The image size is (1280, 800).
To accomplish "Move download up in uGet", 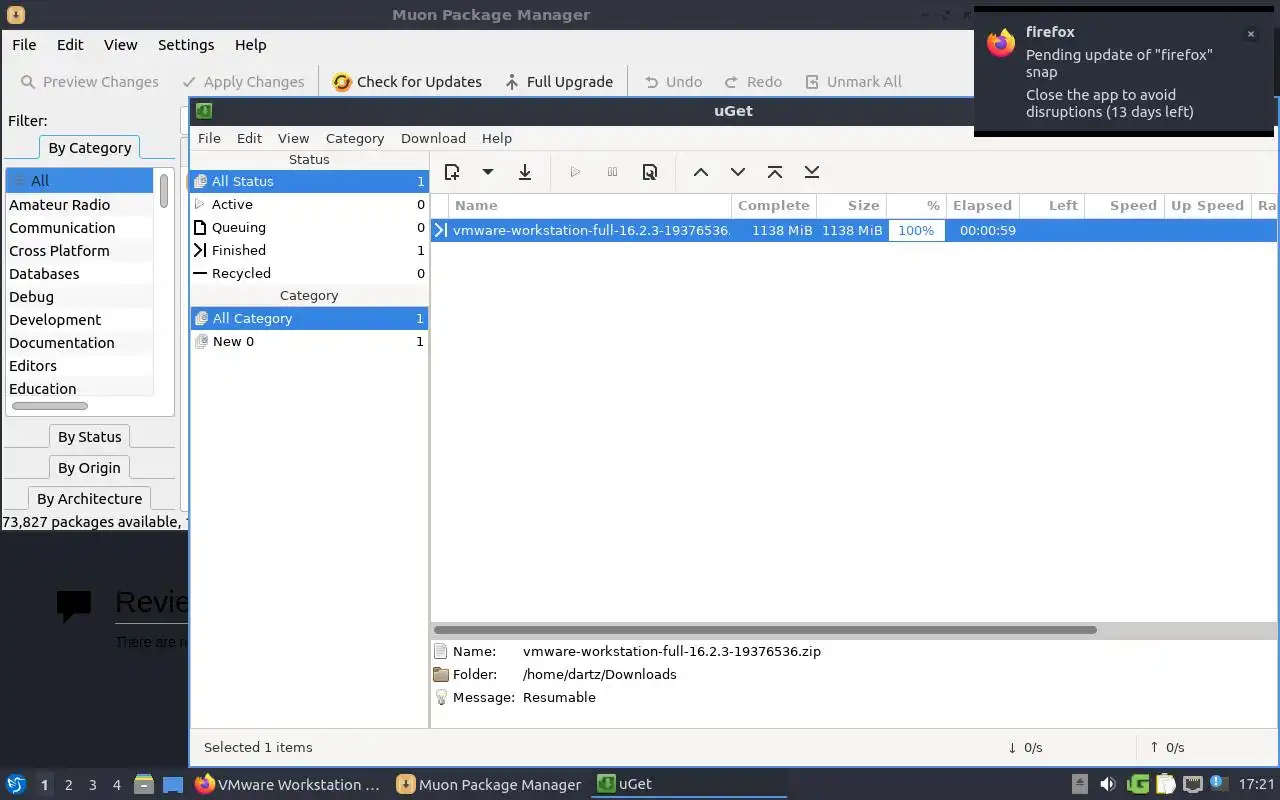I will point(701,172).
